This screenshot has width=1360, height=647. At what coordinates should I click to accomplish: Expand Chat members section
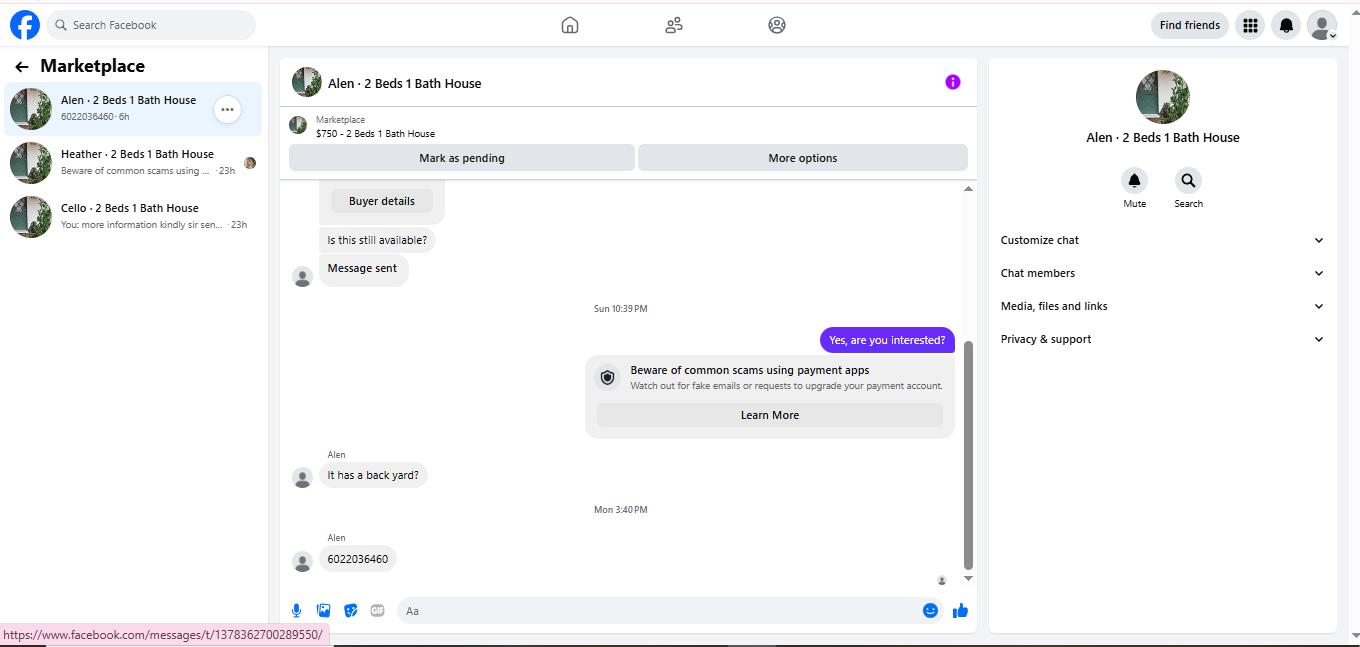coord(1163,273)
